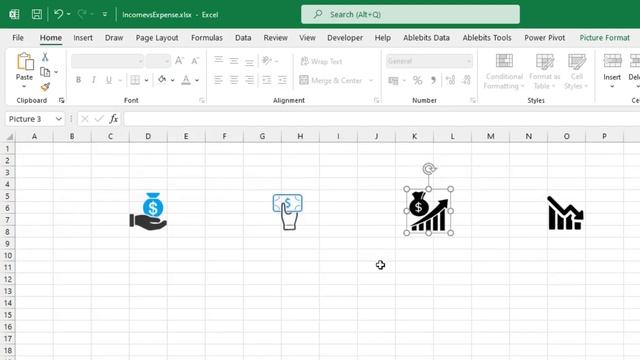The width and height of the screenshot is (640, 360).
Task: Click Merge & Center button
Action: tap(331, 80)
